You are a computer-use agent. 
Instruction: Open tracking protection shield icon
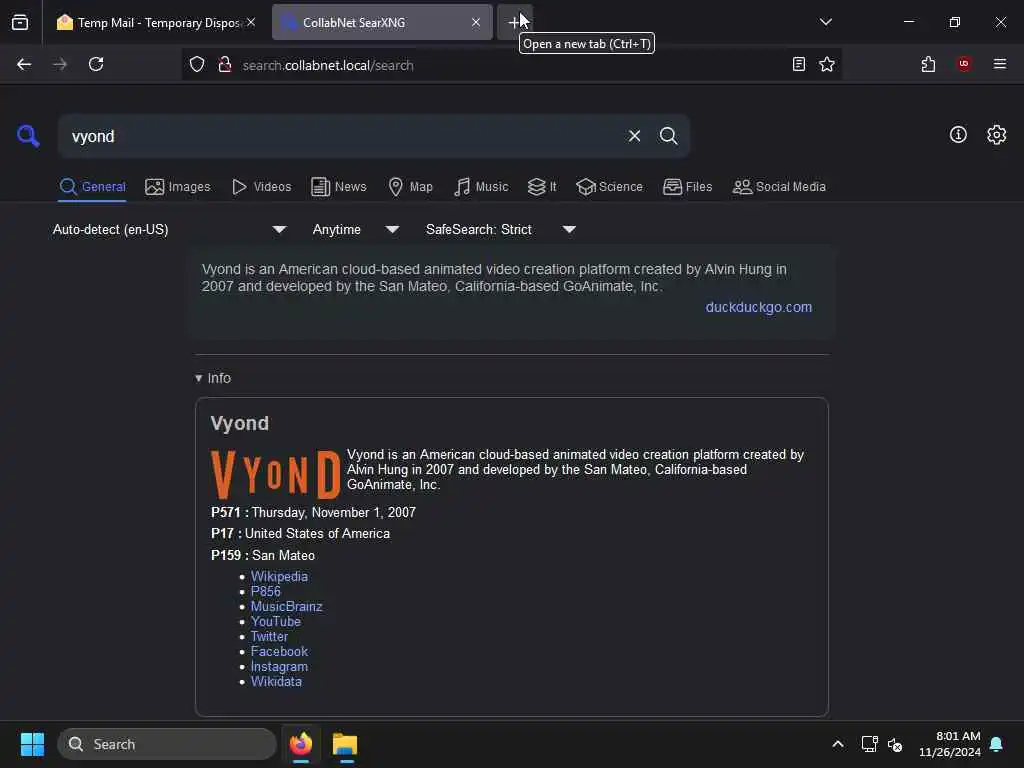click(x=197, y=64)
